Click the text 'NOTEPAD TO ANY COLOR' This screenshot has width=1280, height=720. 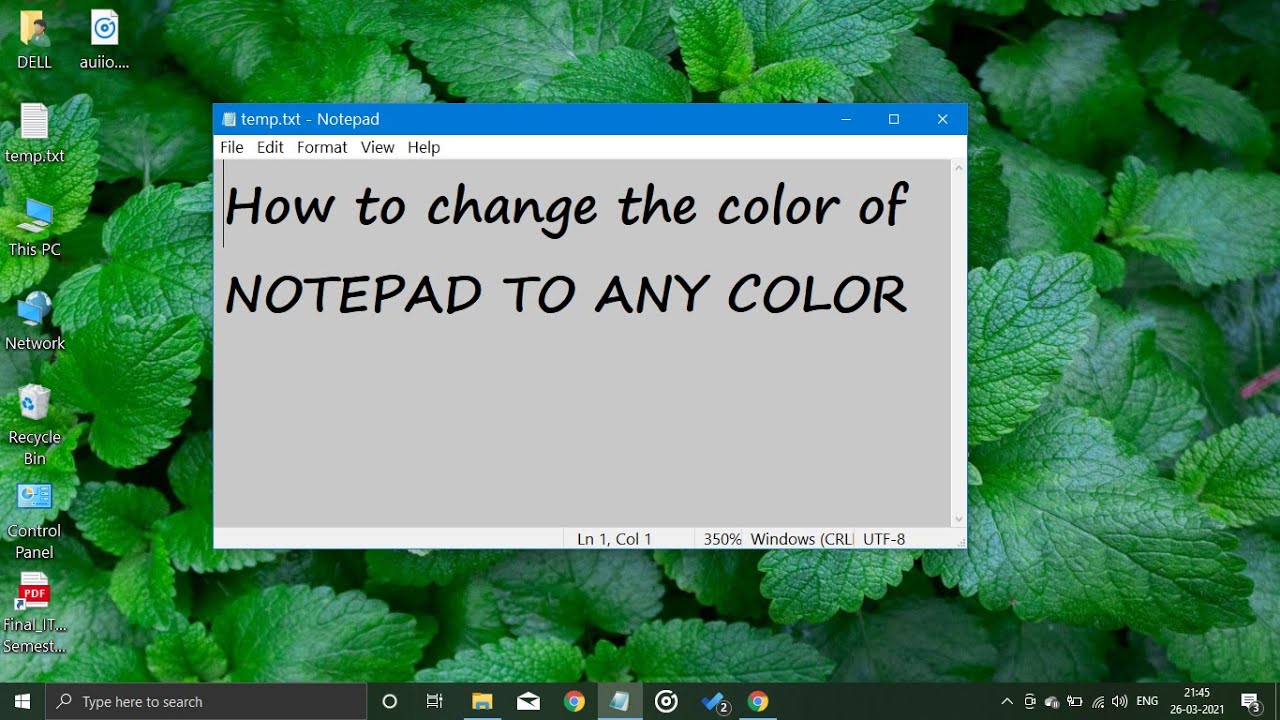tap(566, 295)
